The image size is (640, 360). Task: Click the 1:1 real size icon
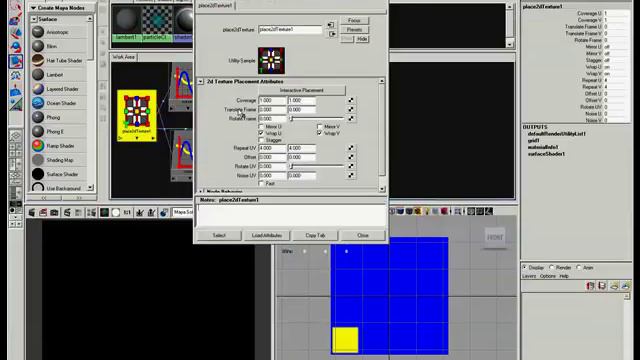tap(127, 212)
